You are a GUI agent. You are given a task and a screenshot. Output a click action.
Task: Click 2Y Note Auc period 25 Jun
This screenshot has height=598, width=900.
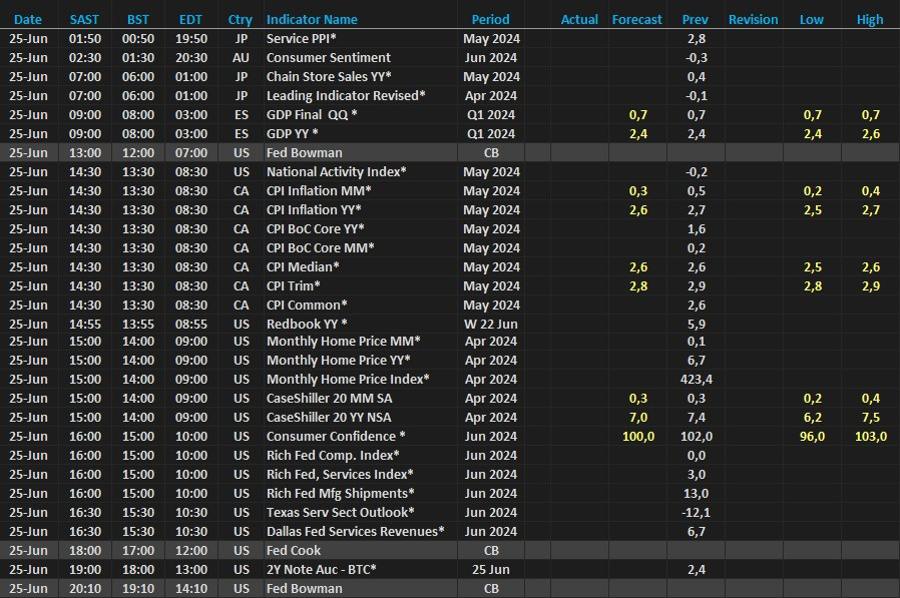(x=491, y=569)
